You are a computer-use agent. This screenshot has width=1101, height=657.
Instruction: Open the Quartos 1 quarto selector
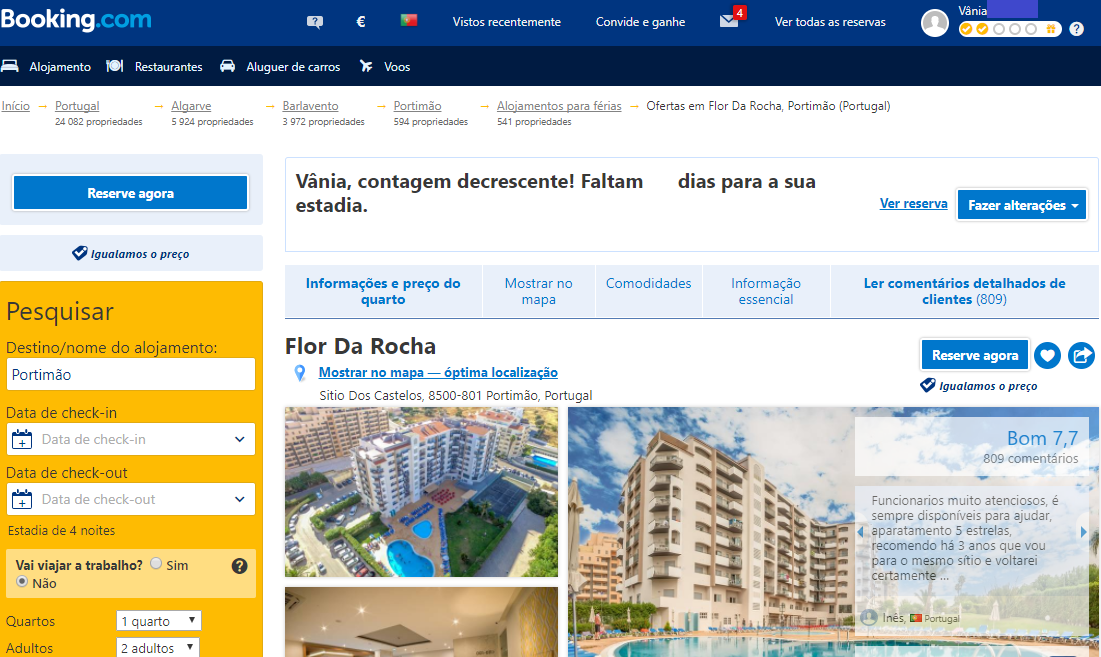[159, 620]
